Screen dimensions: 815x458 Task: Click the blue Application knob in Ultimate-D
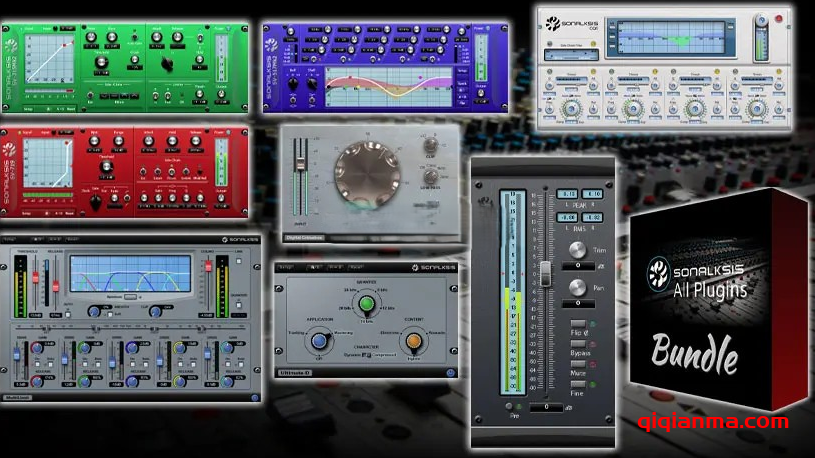[320, 341]
